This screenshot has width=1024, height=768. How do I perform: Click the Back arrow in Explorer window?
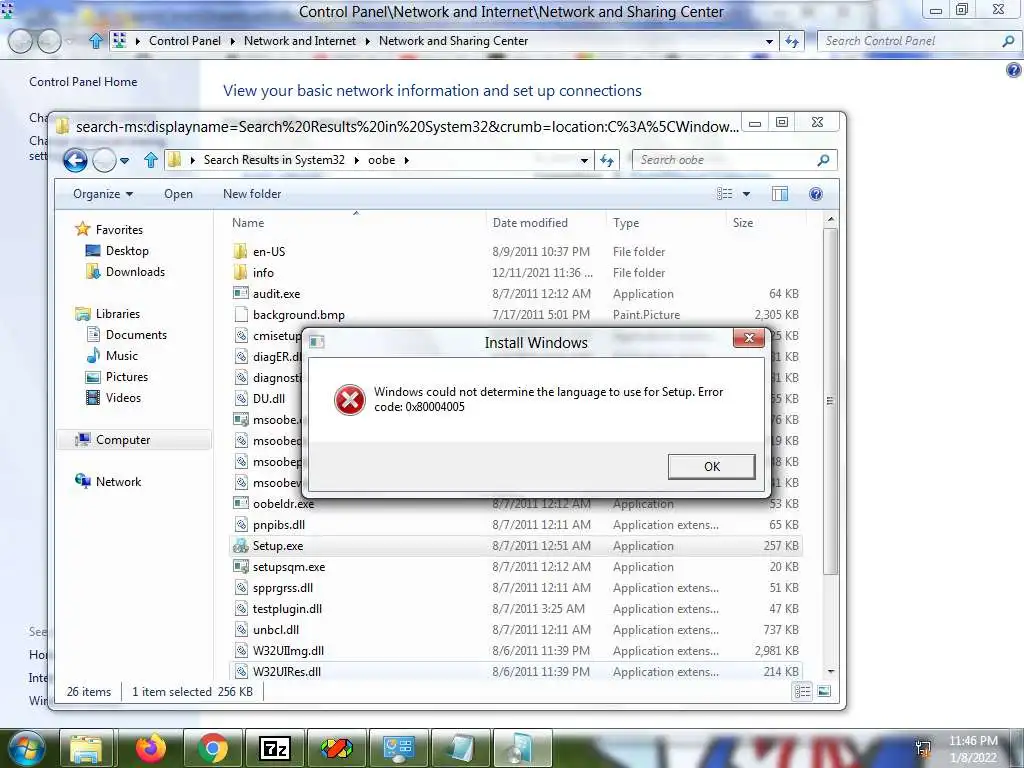pos(76,160)
